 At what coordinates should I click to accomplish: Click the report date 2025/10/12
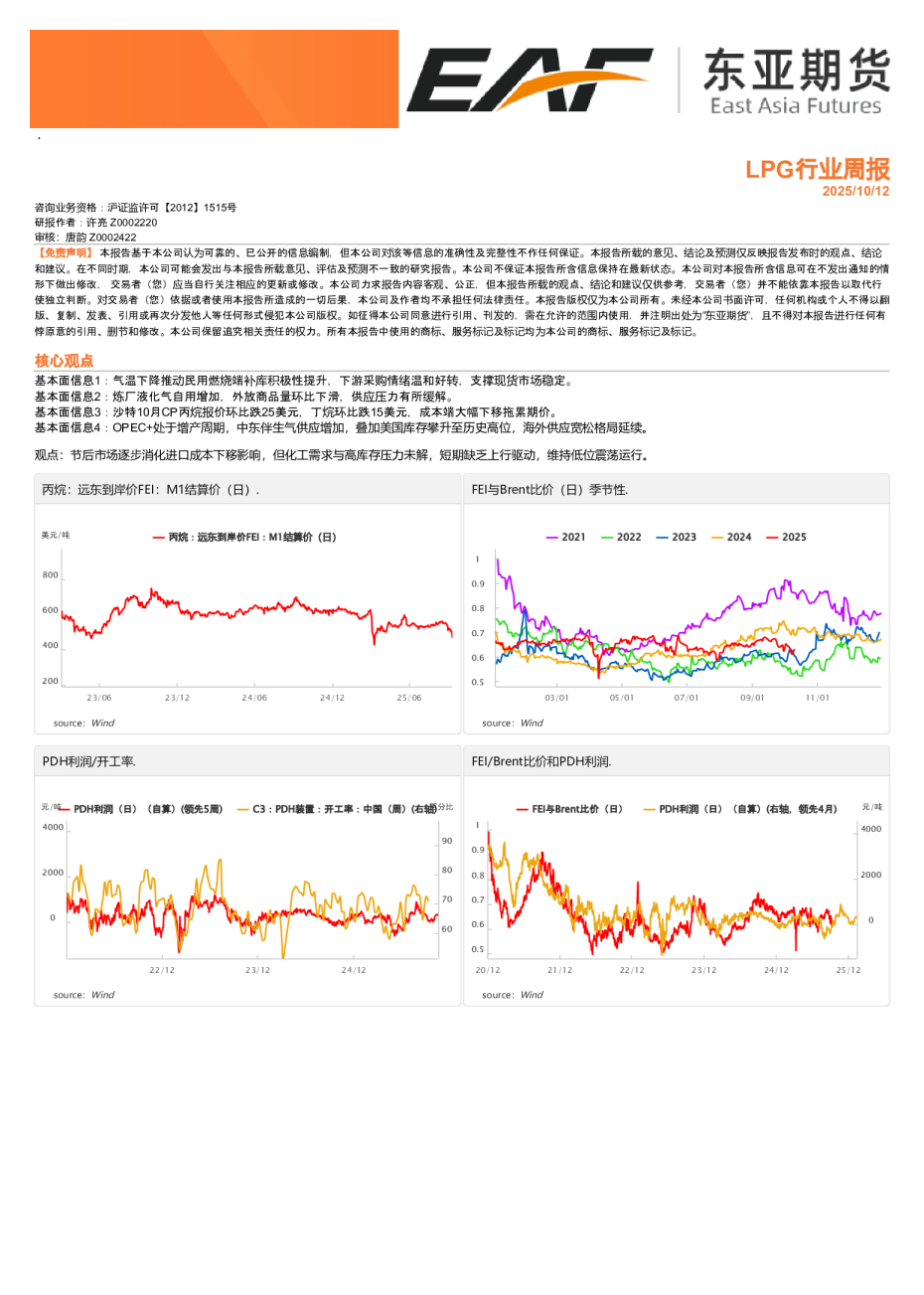(x=855, y=191)
